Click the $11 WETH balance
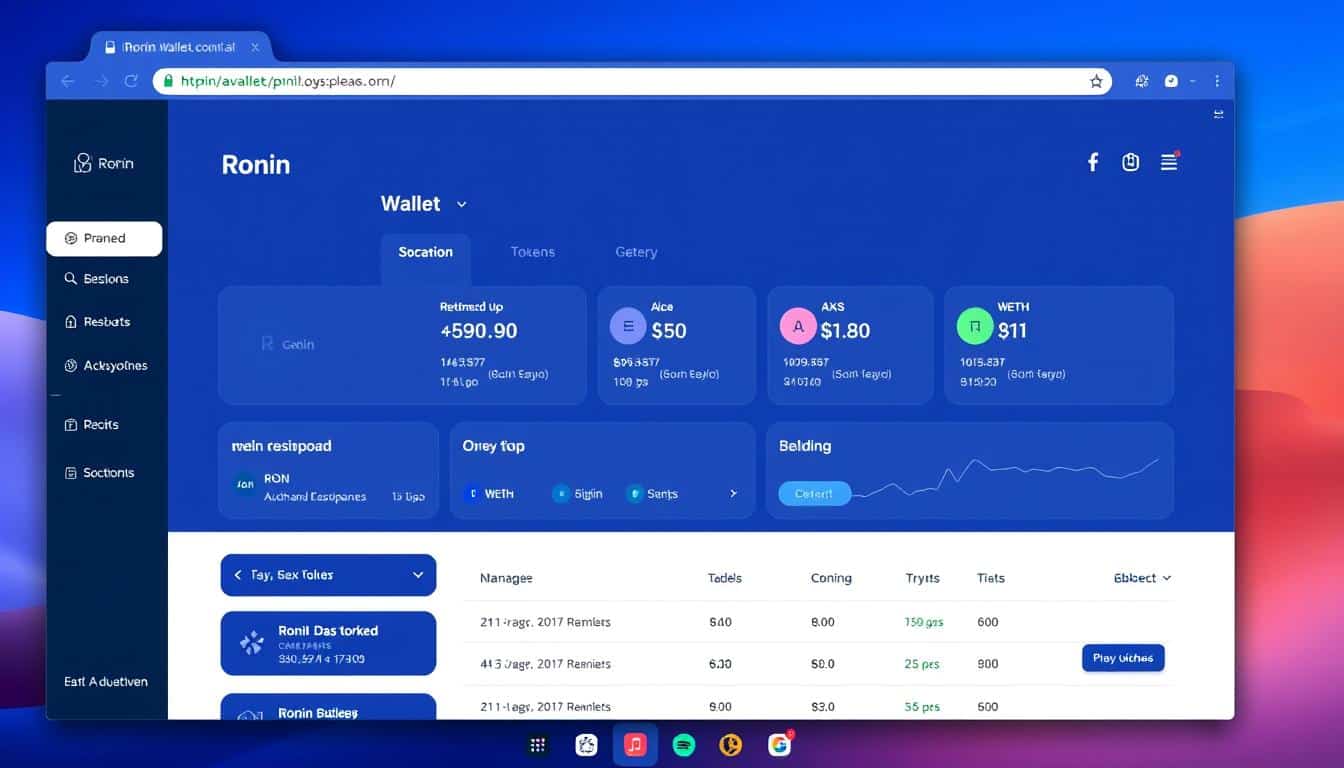The height and width of the screenshot is (768, 1344). click(x=1012, y=331)
